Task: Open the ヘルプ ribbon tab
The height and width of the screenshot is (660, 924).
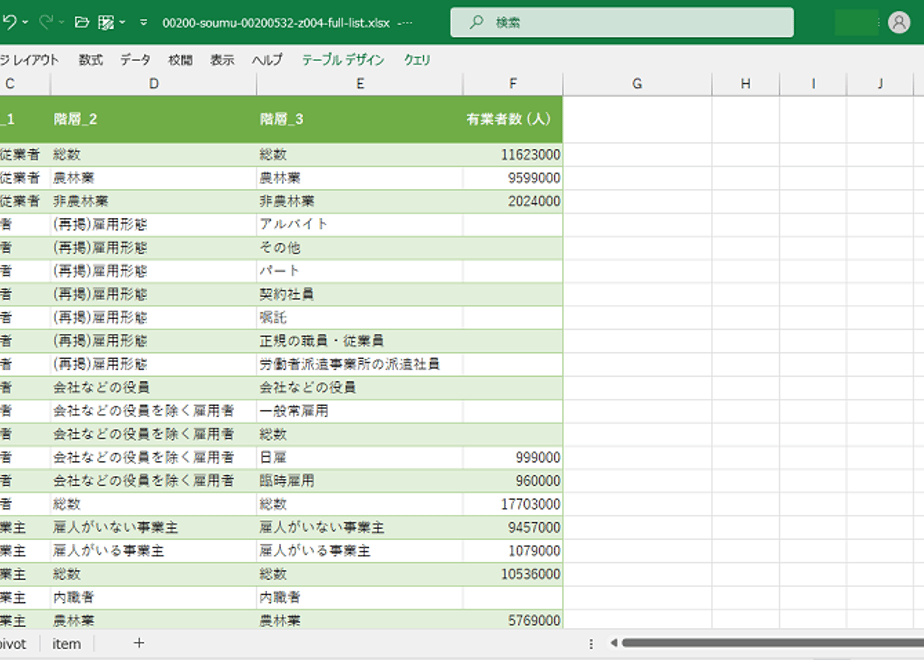Action: (x=267, y=60)
